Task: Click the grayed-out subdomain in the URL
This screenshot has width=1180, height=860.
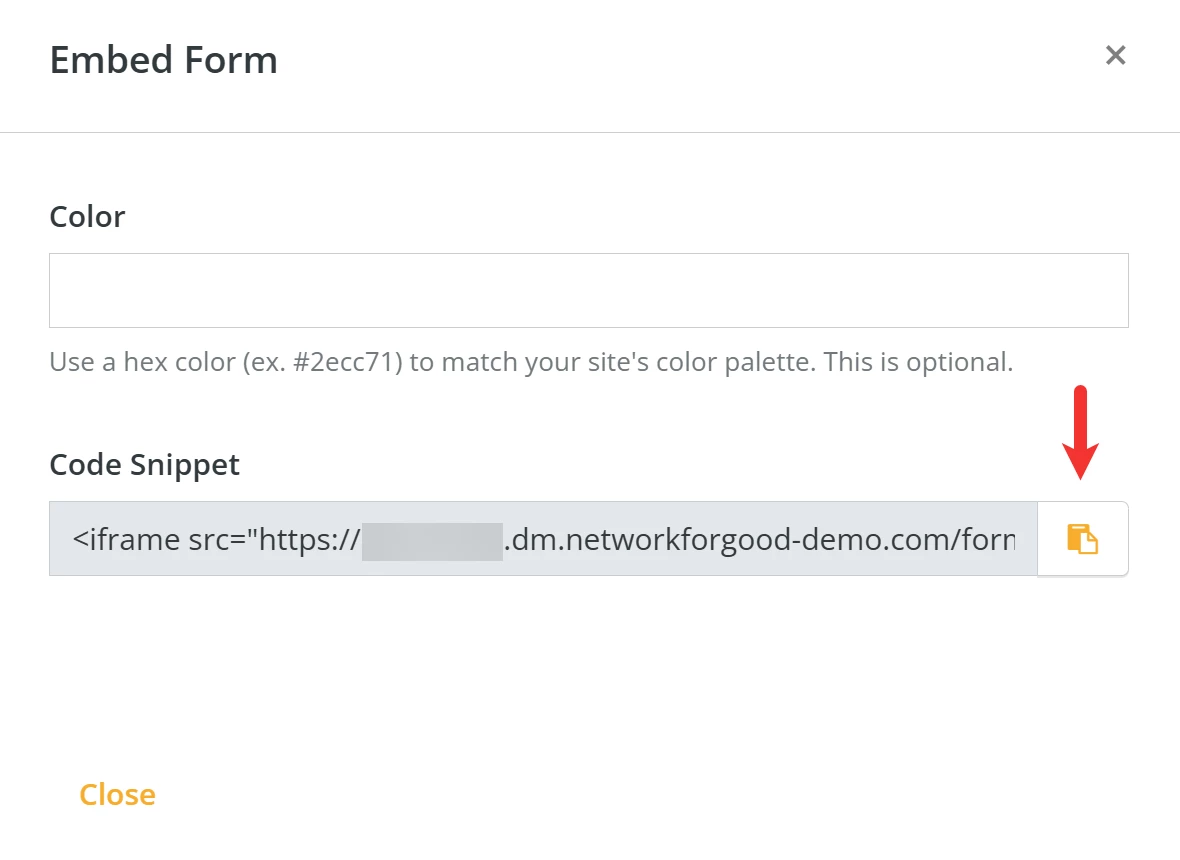Action: (x=432, y=540)
